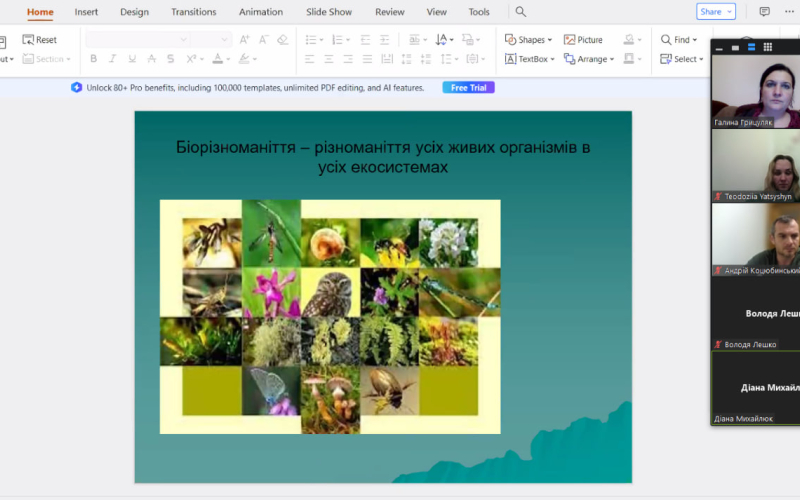The width and height of the screenshot is (800, 500).
Task: Click the superscript X² icon
Action: (191, 59)
